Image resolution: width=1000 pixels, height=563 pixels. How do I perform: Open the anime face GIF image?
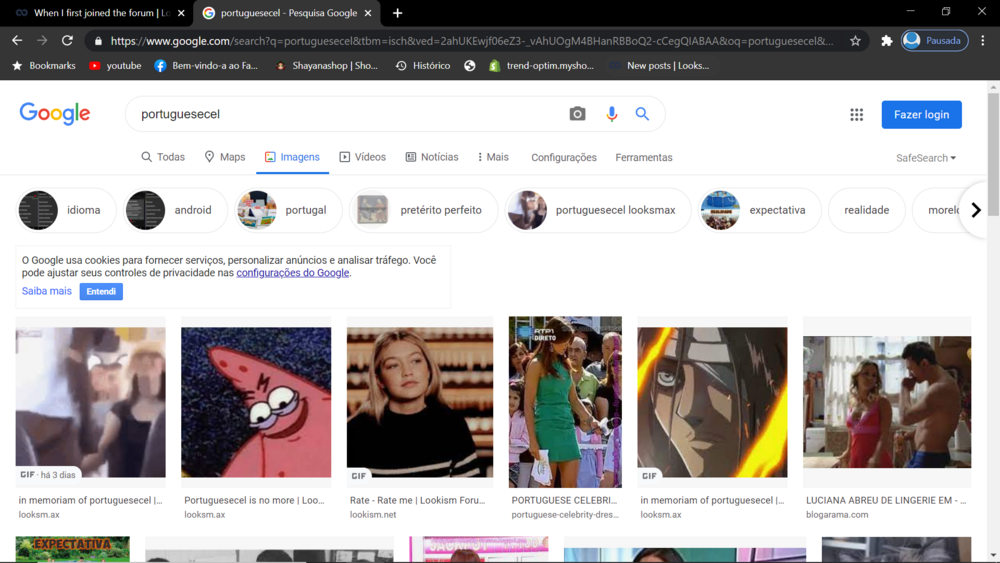(712, 402)
